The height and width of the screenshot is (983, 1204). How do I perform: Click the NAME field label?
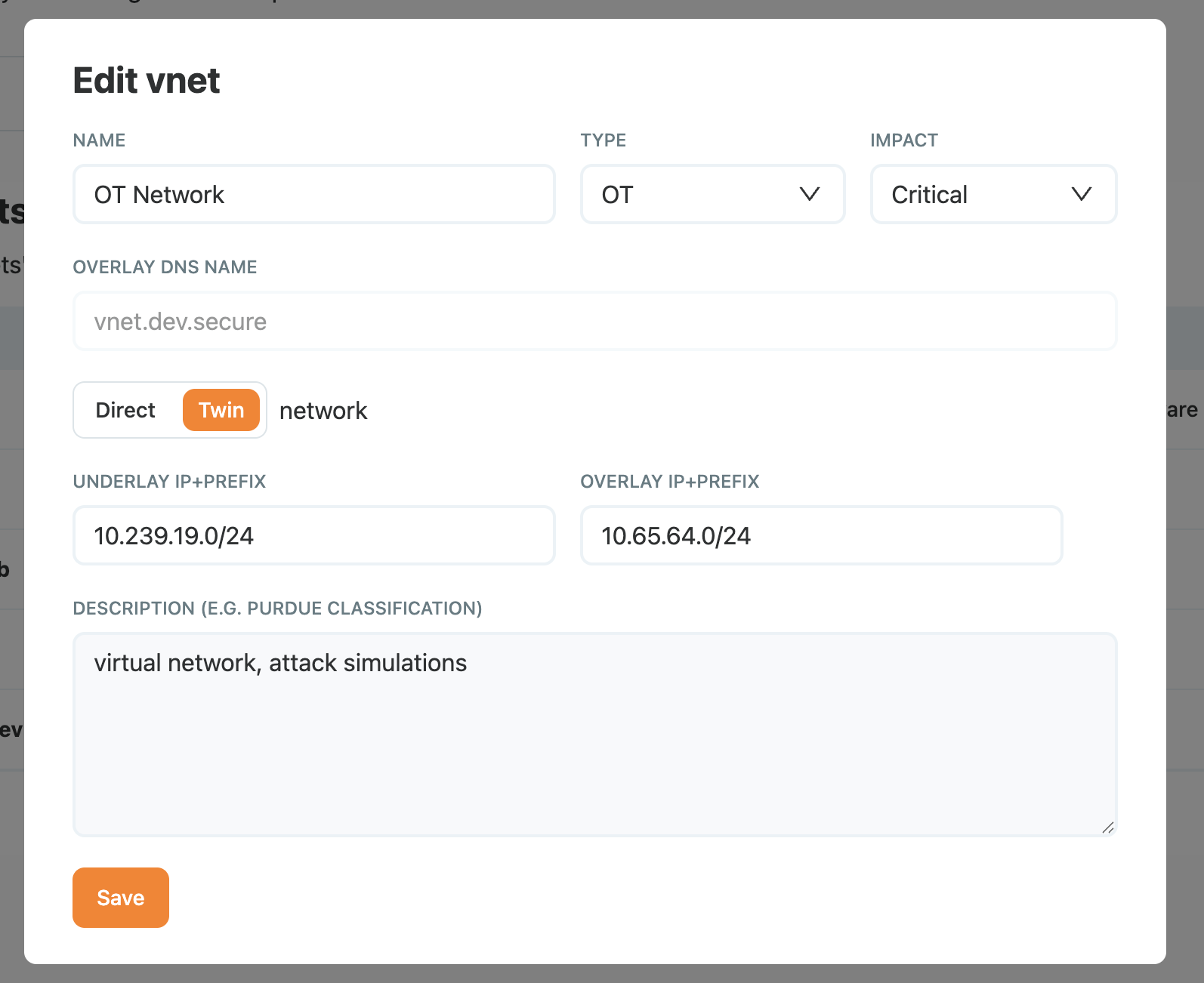pos(99,140)
